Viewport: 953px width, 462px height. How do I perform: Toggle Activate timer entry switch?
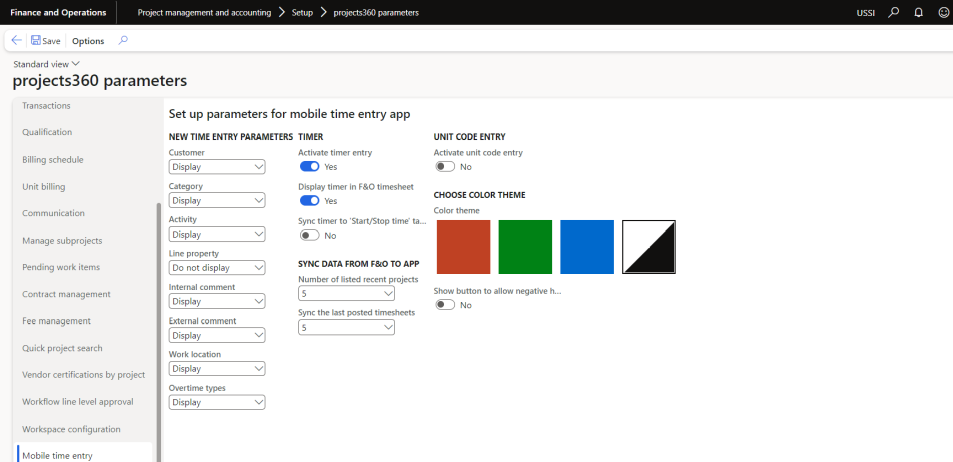309,167
